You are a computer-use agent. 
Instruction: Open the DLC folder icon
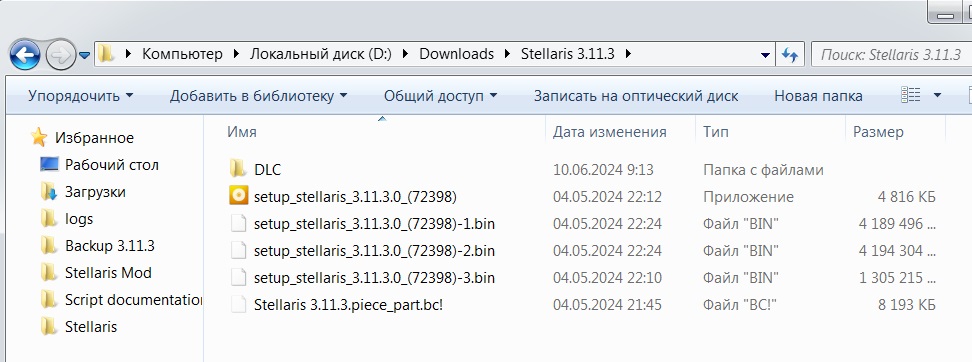point(238,169)
